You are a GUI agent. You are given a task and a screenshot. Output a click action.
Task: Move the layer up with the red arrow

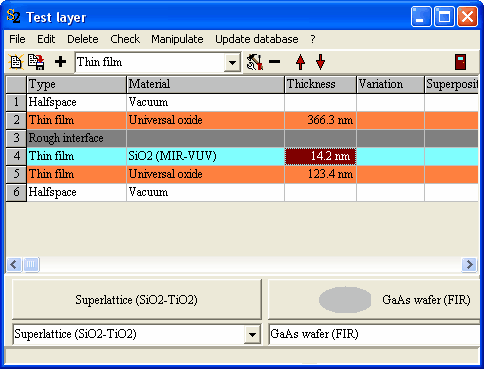(x=300, y=62)
